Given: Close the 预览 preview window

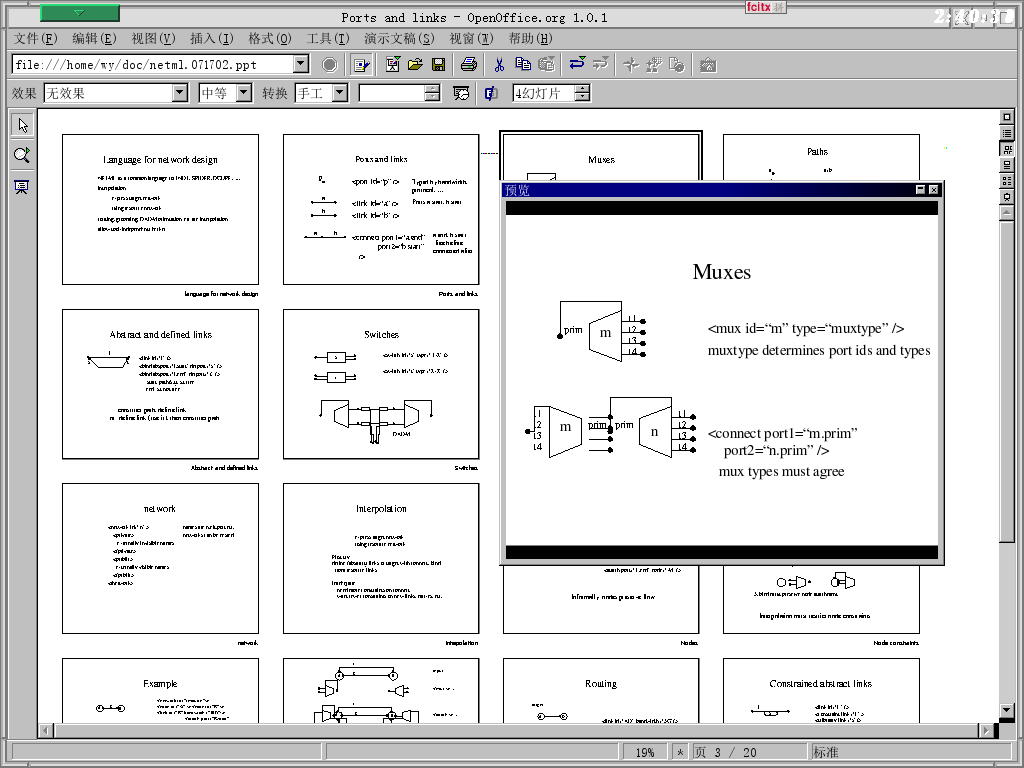Looking at the screenshot, I should [x=933, y=190].
